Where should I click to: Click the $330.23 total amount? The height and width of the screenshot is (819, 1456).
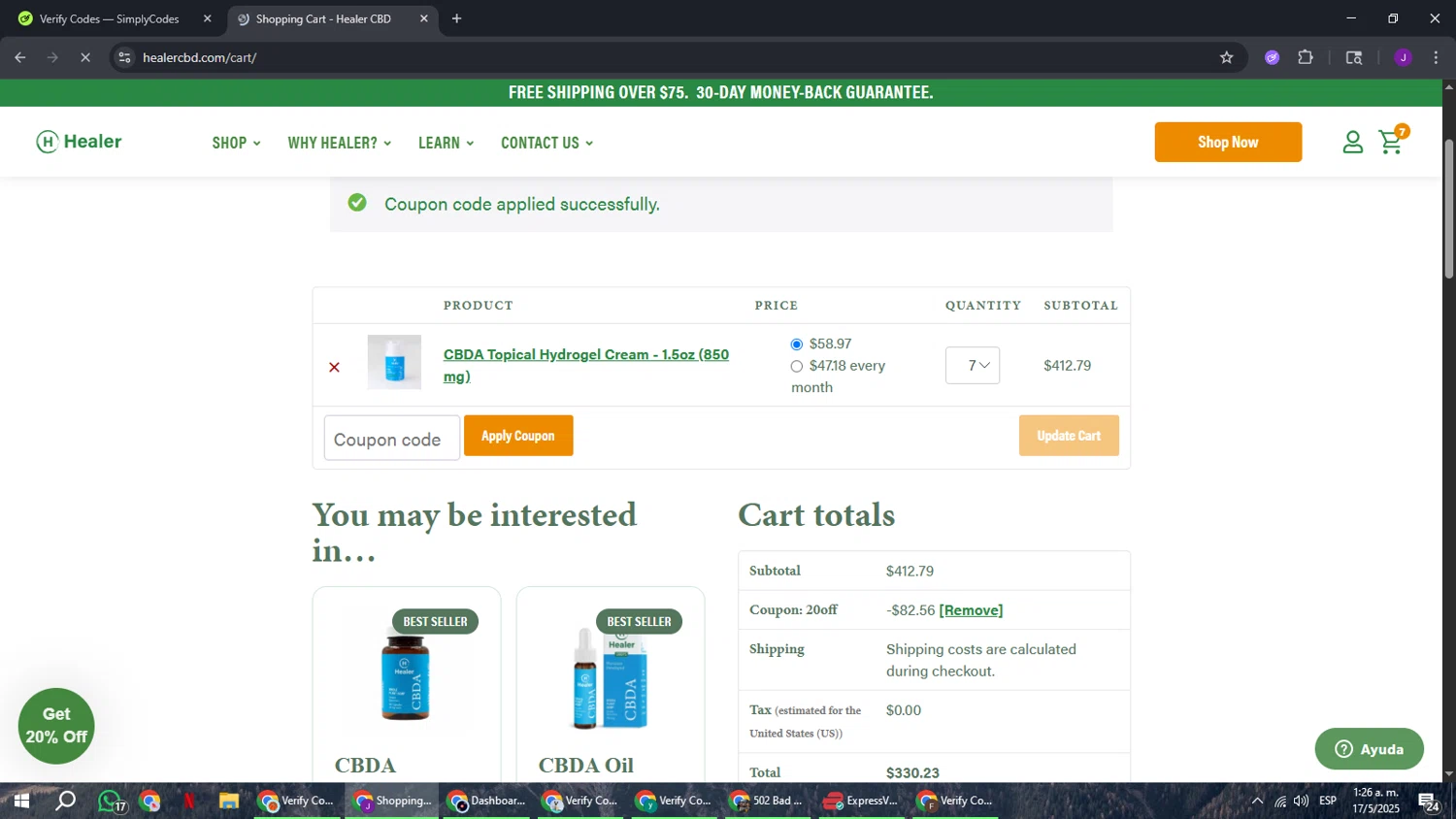tap(912, 773)
